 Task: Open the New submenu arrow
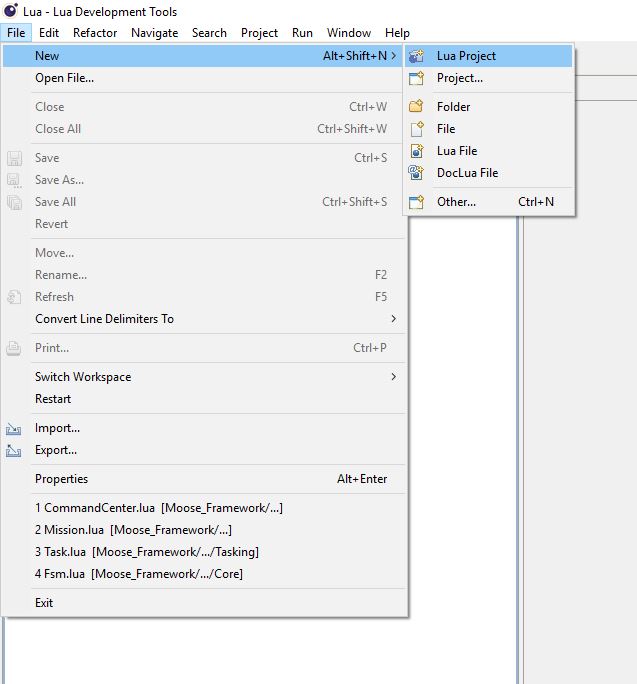point(393,56)
